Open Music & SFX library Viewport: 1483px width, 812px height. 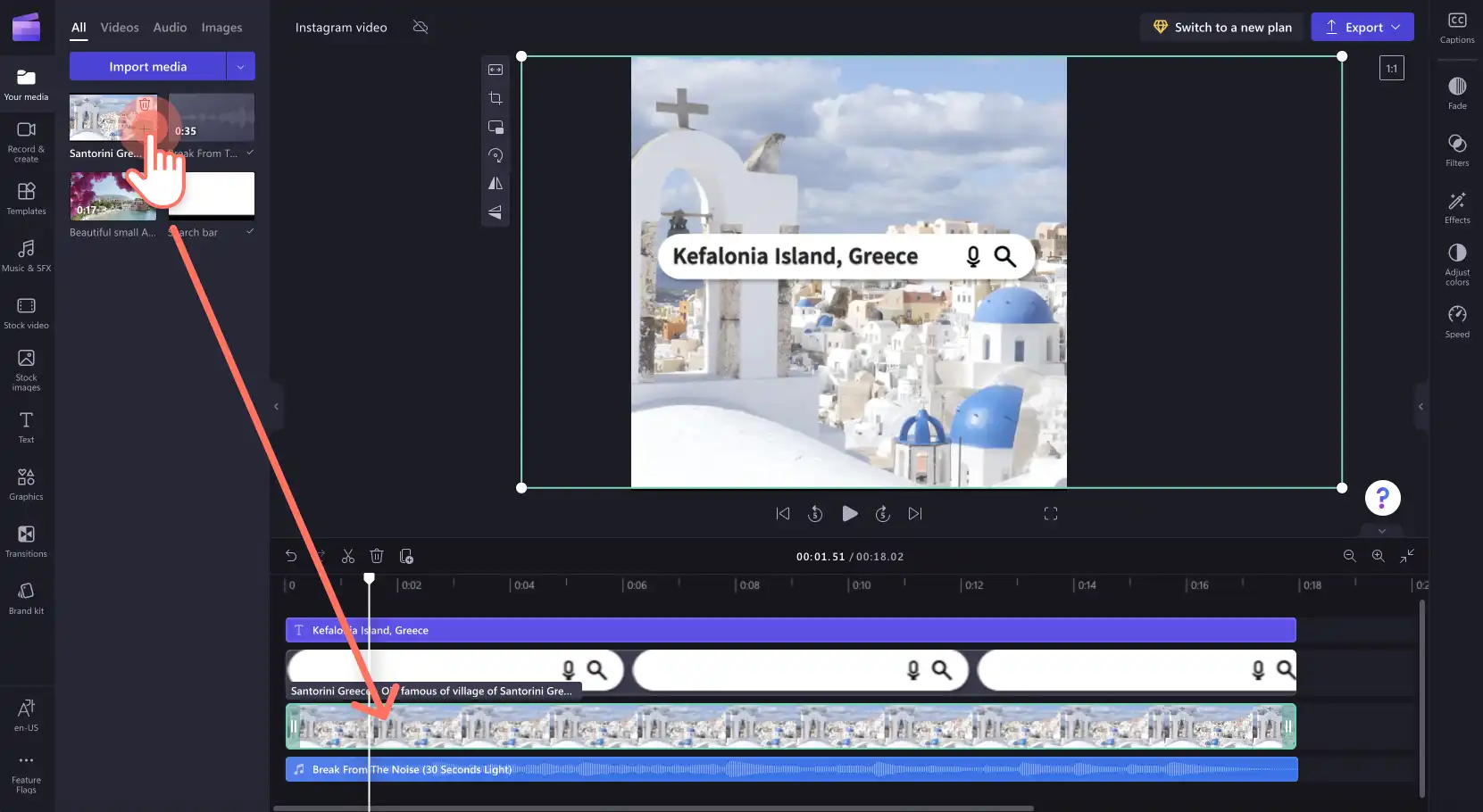[26, 255]
